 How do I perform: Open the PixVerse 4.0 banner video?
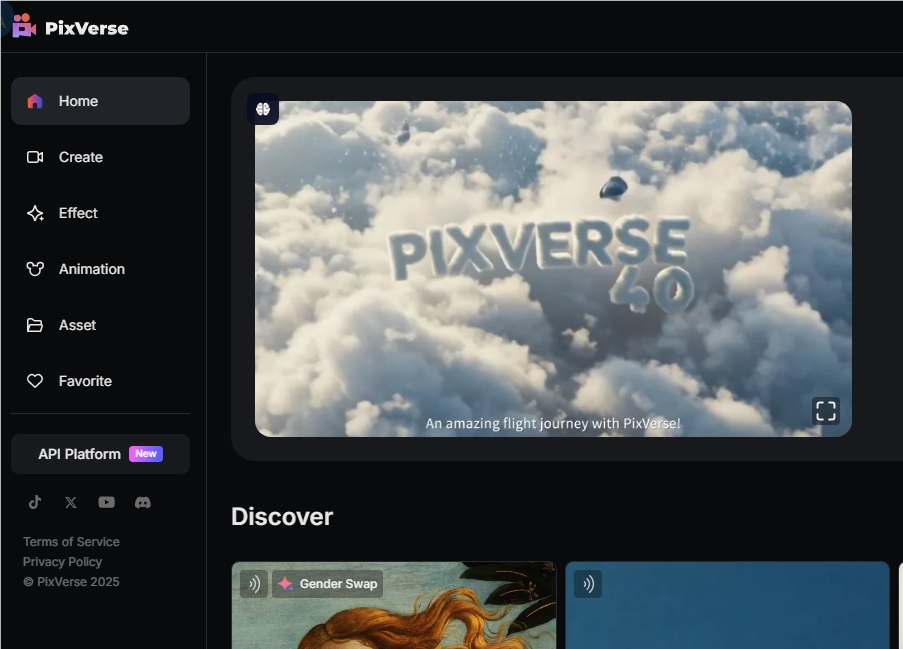point(555,267)
